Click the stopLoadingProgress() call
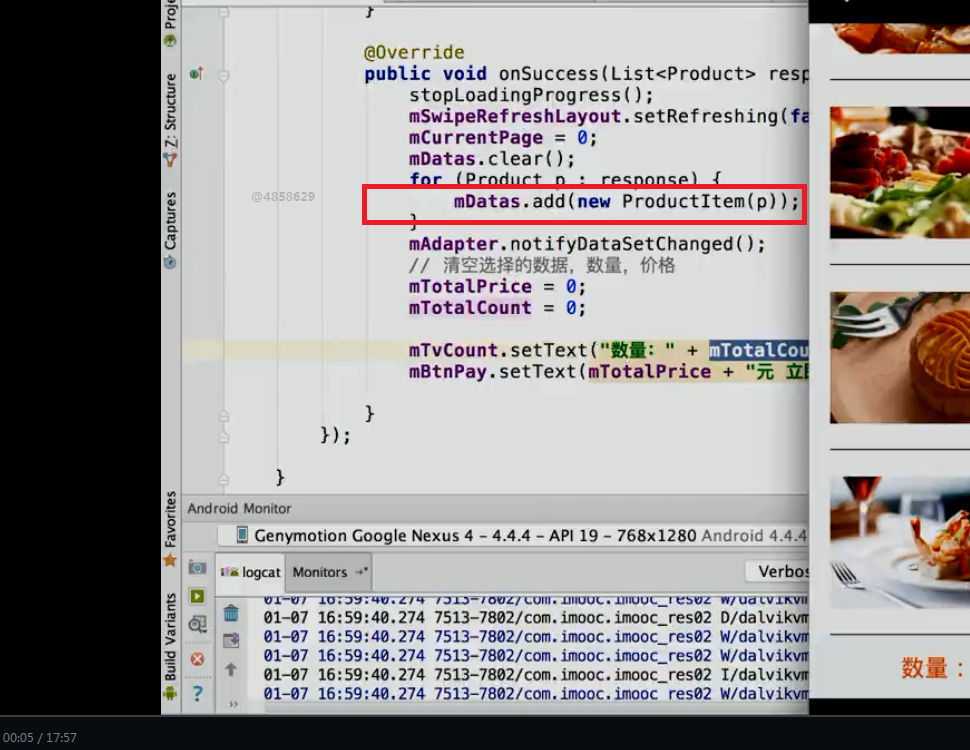Screen dimensions: 970x750 (531, 95)
